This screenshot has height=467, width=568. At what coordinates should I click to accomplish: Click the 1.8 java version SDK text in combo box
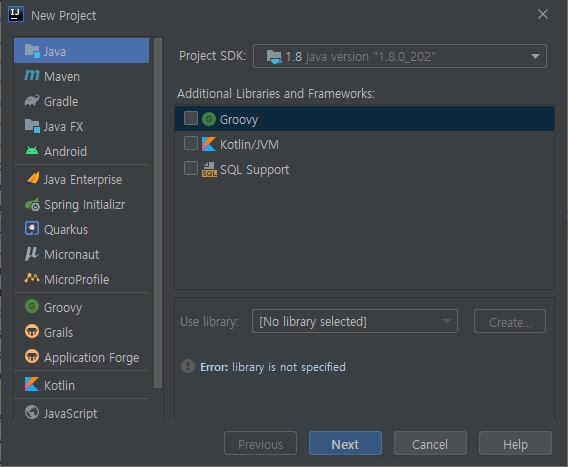coord(360,57)
